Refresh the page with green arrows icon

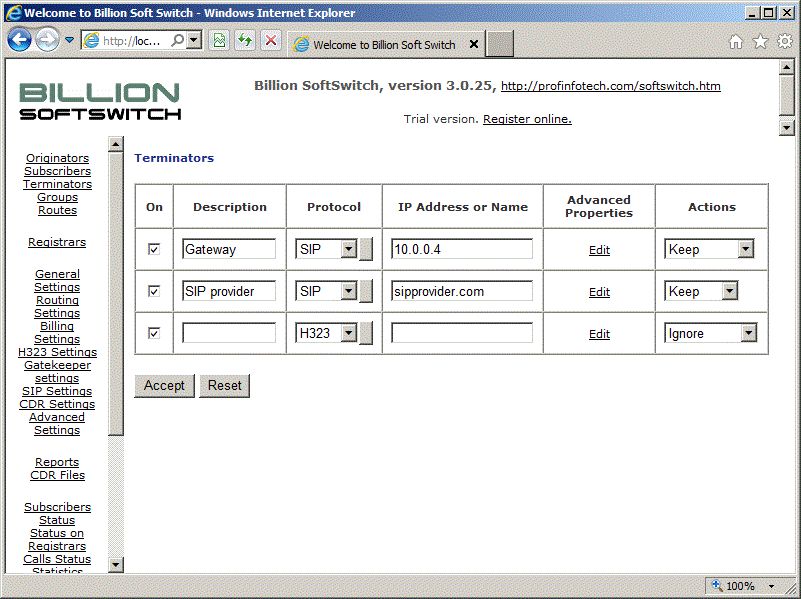point(245,40)
